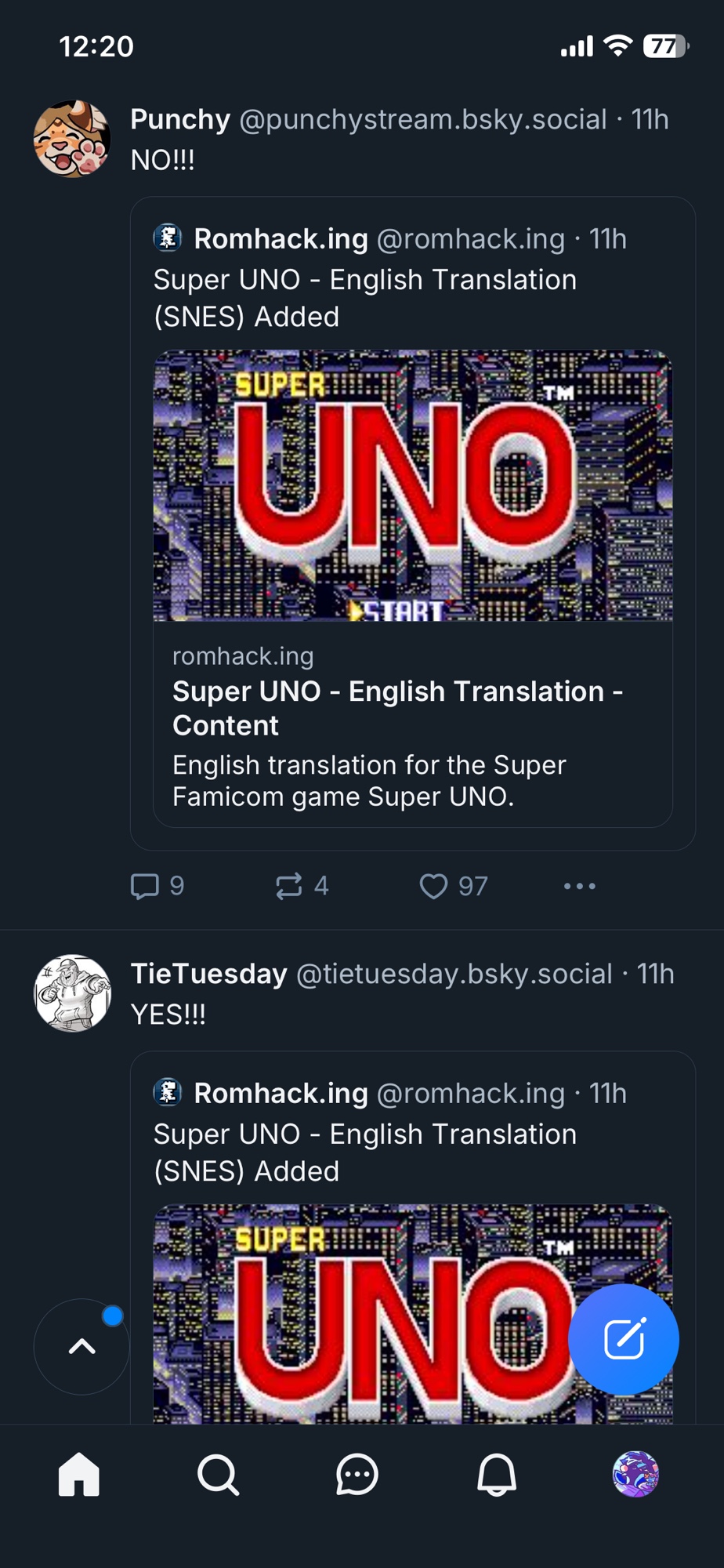Screen dimensions: 724x1568
Task: Open the Search tab
Action: pos(218,1475)
